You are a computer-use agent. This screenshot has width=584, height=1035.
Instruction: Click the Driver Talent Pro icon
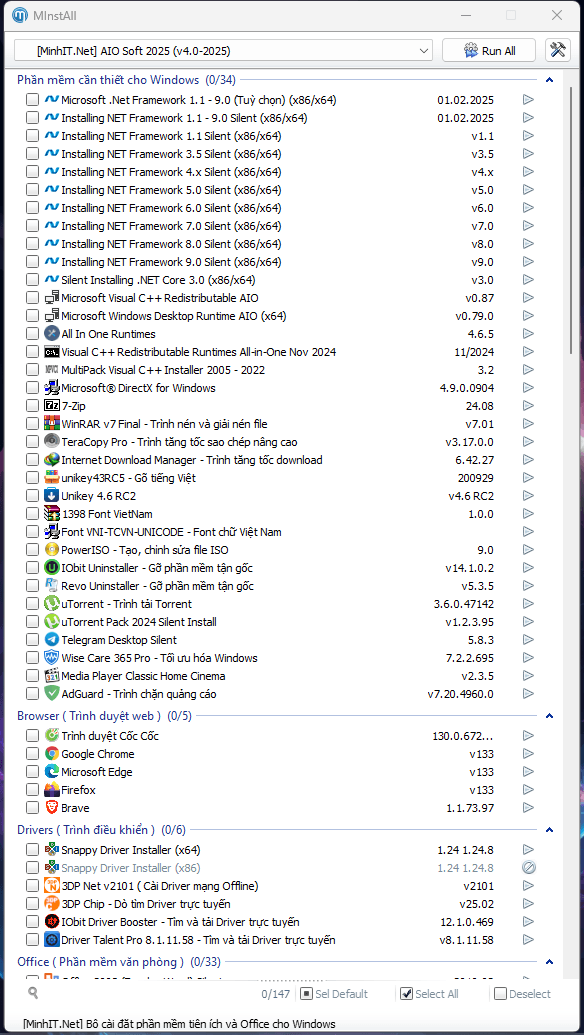click(x=52, y=940)
